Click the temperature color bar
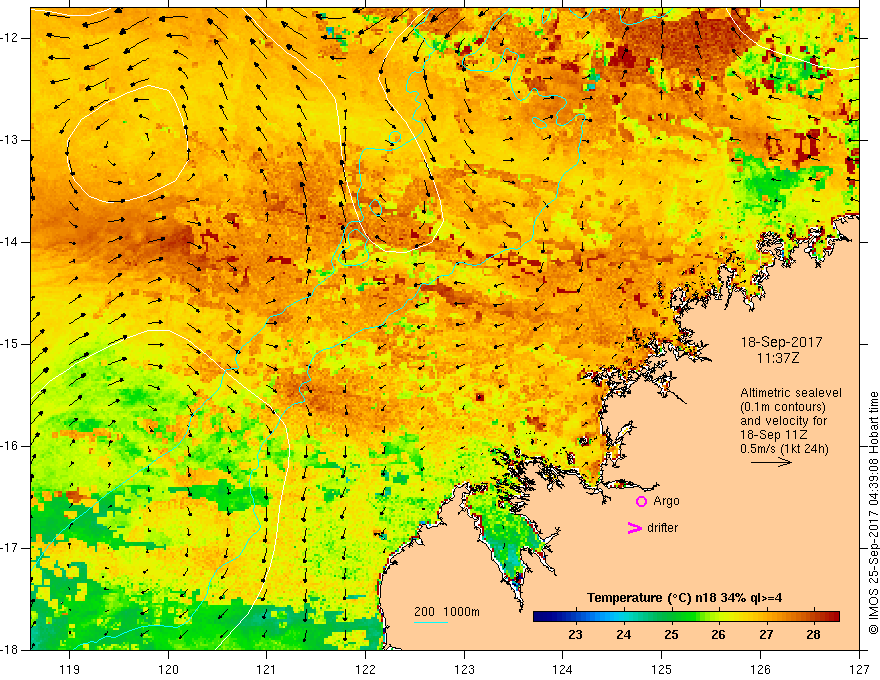Screen dimensions: 880x680 [x=686, y=617]
